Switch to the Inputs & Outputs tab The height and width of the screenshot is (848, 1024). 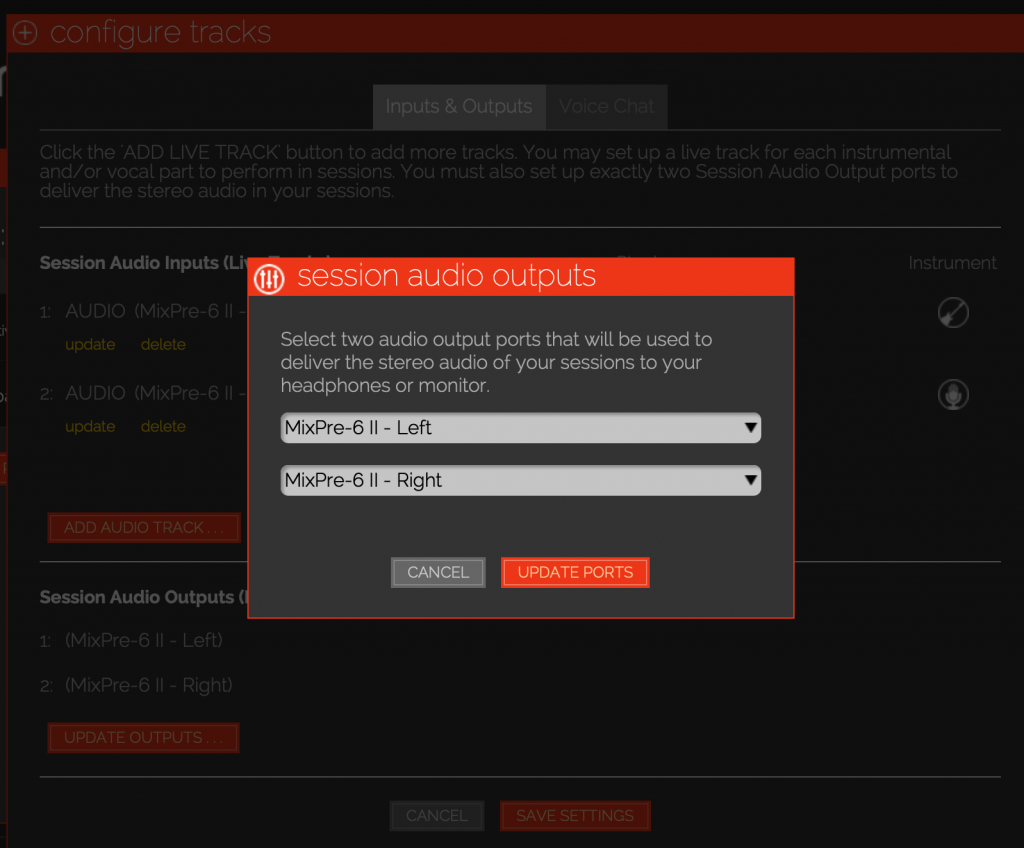(459, 106)
